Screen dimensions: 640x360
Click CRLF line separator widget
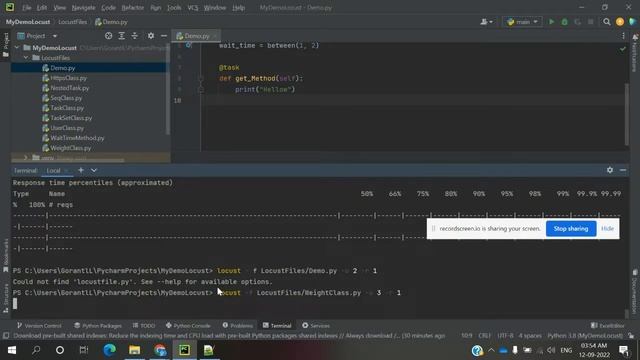click(484, 336)
